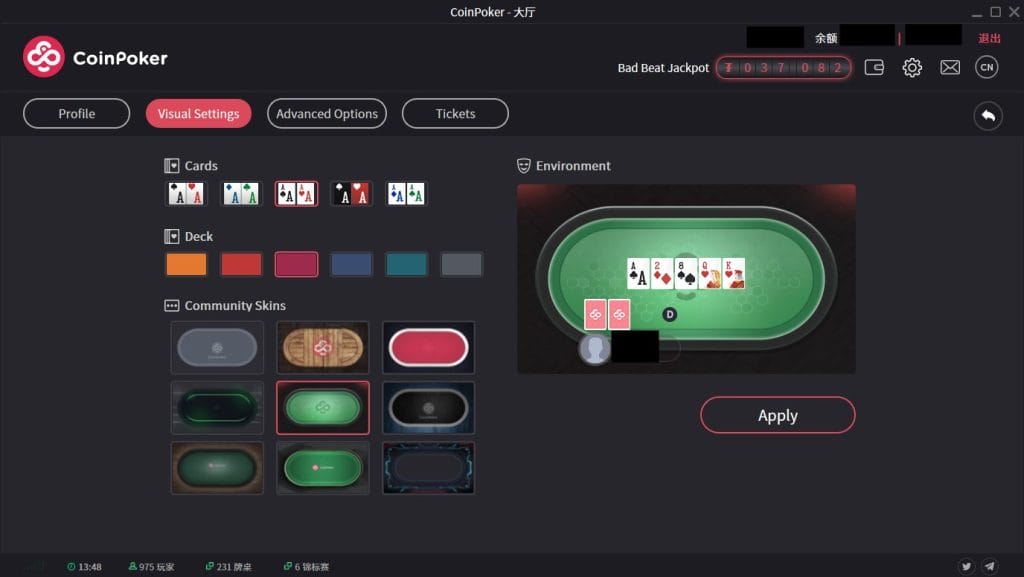
Task: Click the red 退出 logout link
Action: pyautogui.click(x=989, y=39)
